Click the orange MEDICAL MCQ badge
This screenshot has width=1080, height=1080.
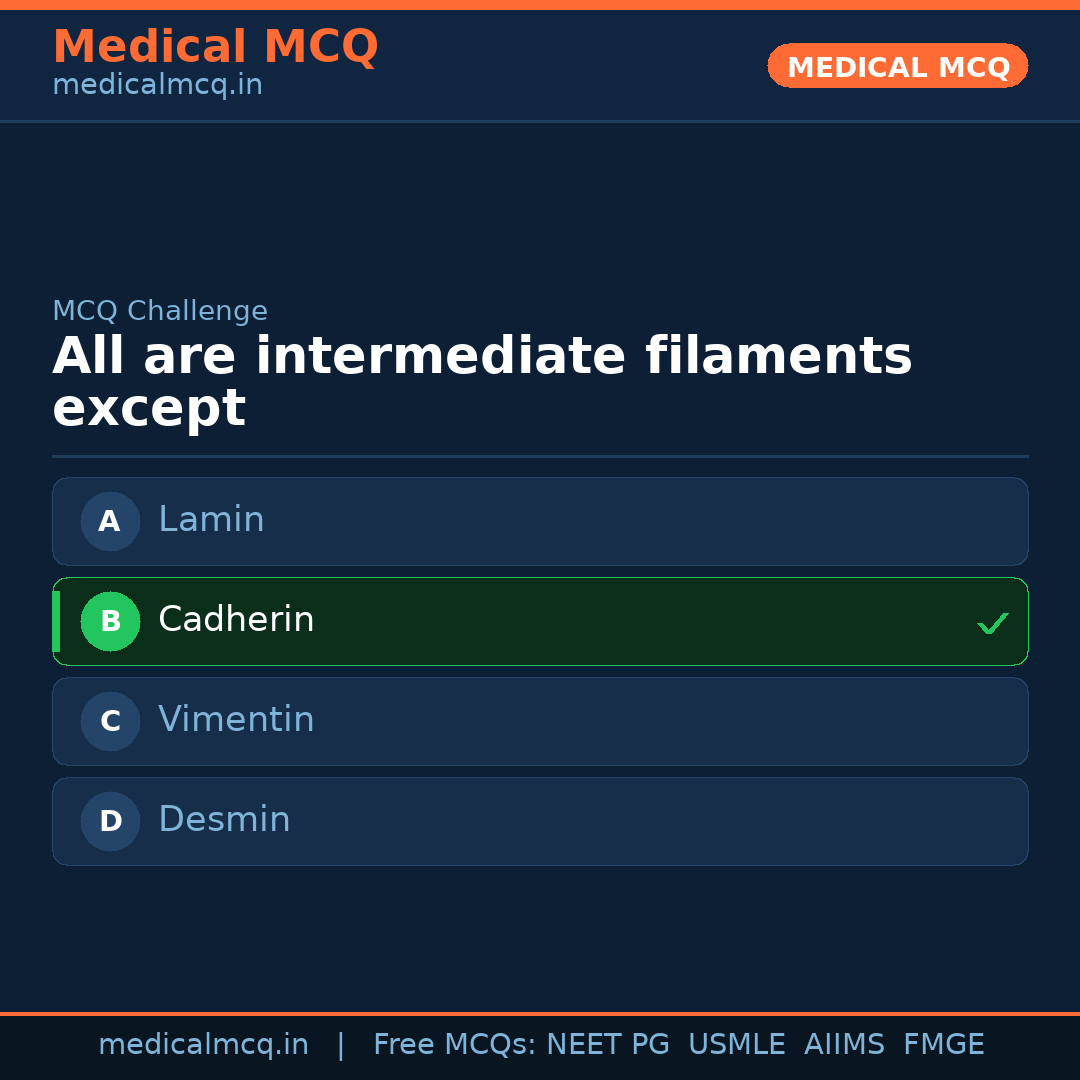pos(898,66)
